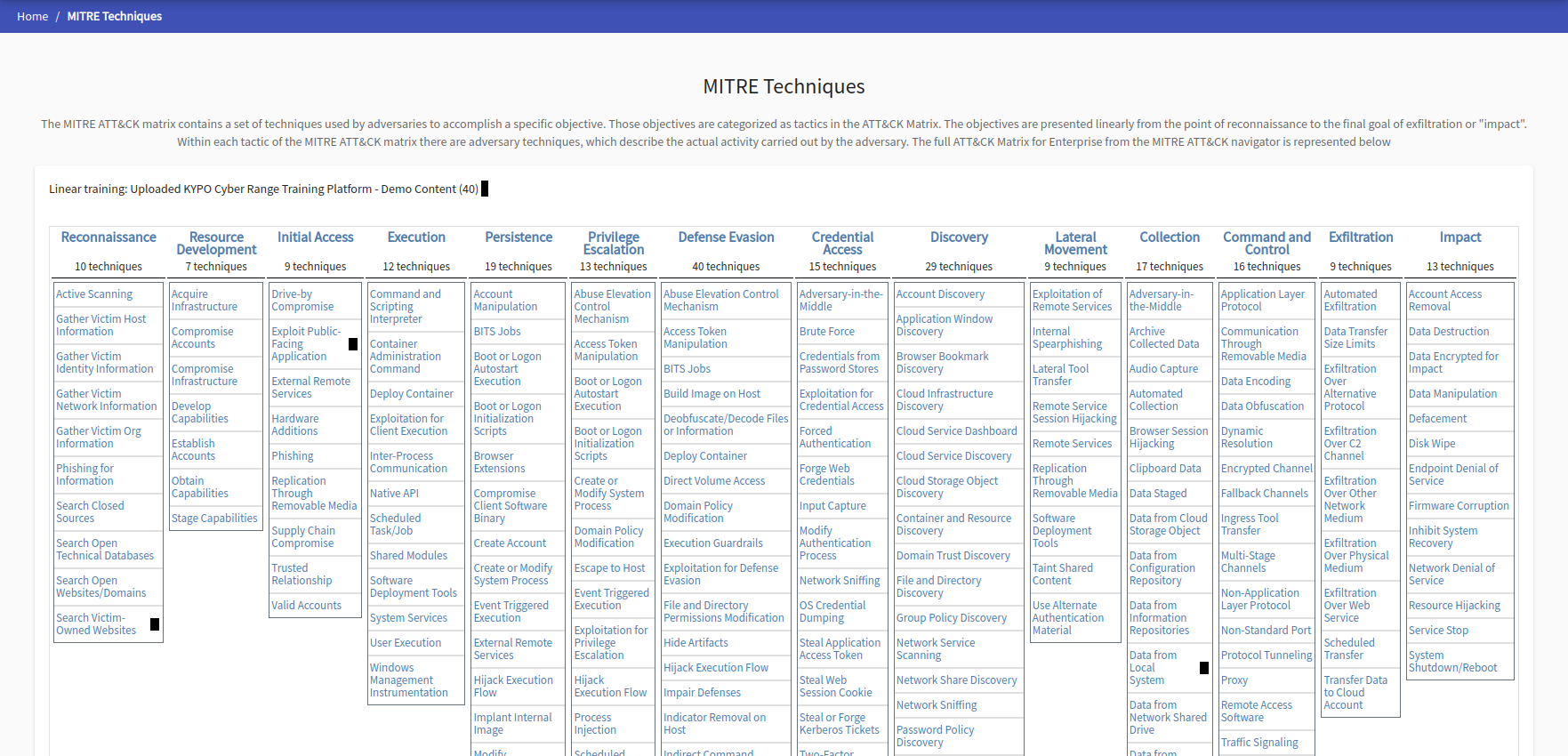The width and height of the screenshot is (1568, 756).
Task: Click Scheduled Task/Job under Execution
Action: coord(395,525)
